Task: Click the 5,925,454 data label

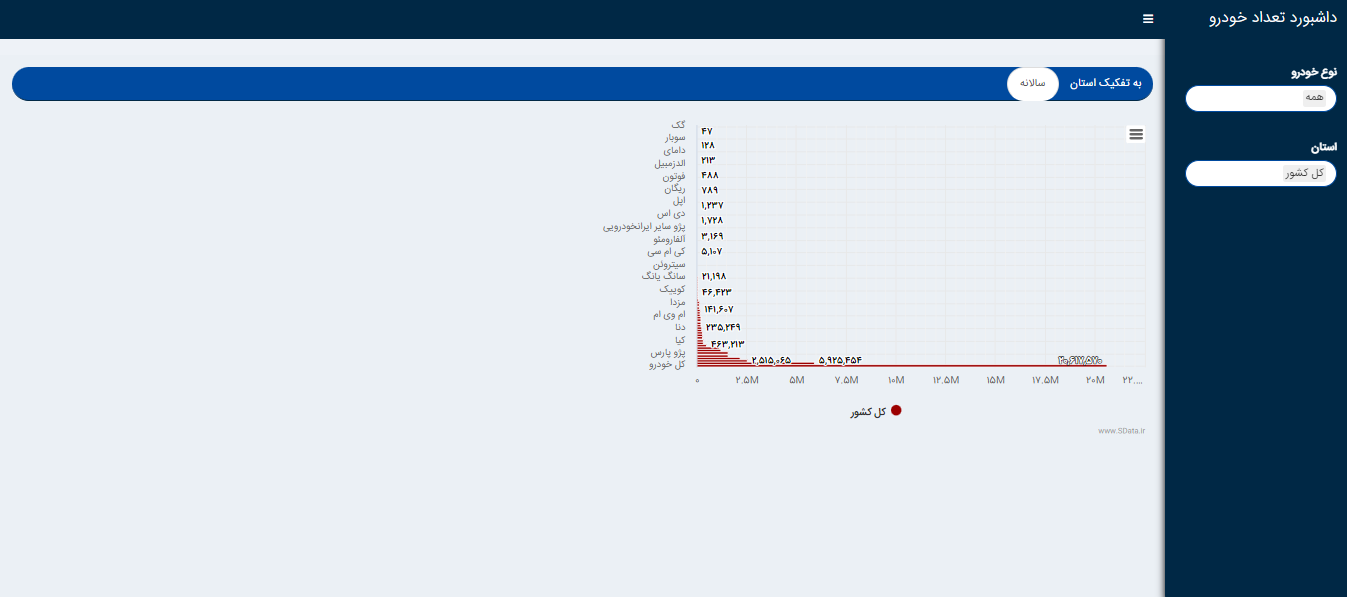Action: tap(840, 360)
